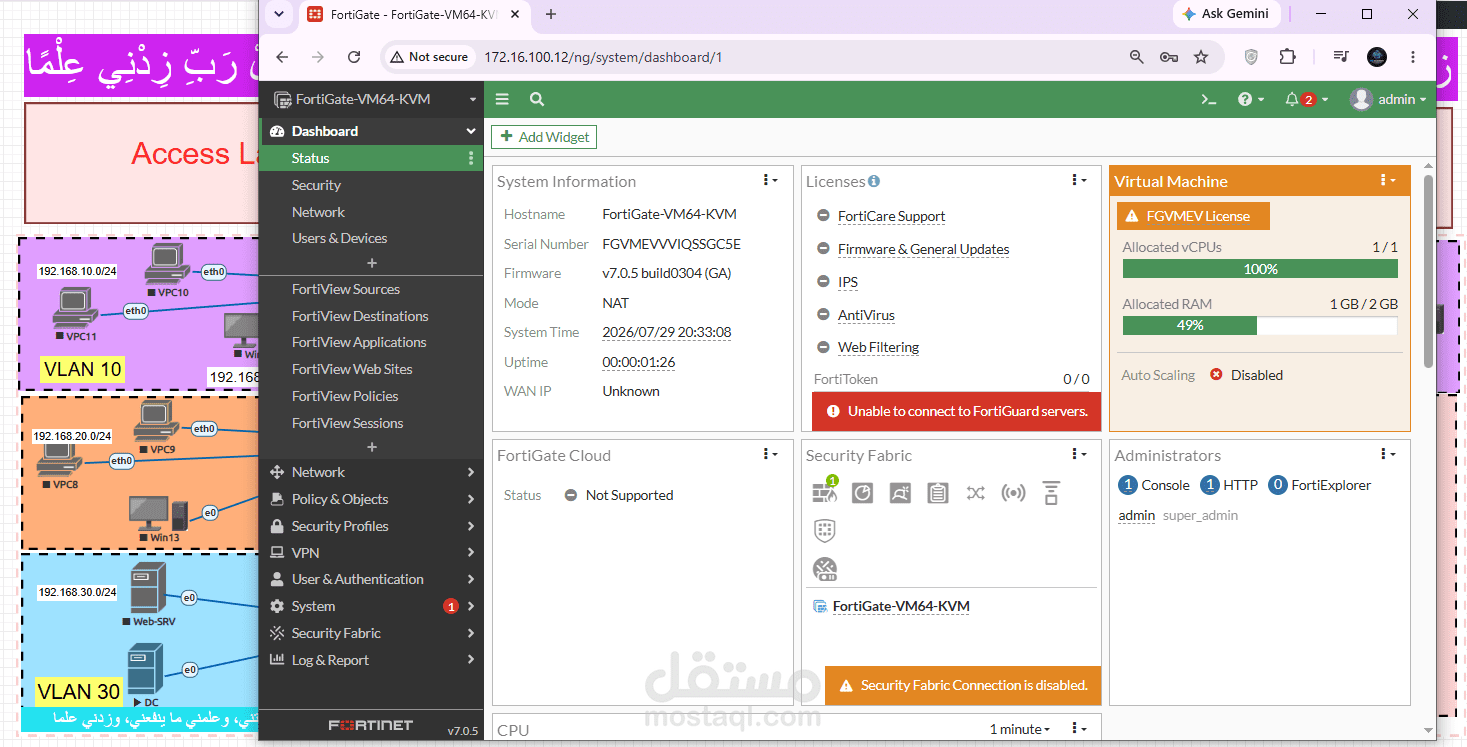
Task: Open FortiGate Cloud widget options menu
Action: [x=770, y=454]
